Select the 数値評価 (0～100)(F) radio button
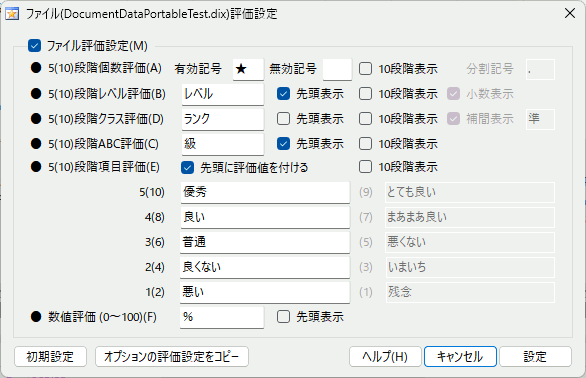Screen dimensions: 586x378 (x=36, y=317)
